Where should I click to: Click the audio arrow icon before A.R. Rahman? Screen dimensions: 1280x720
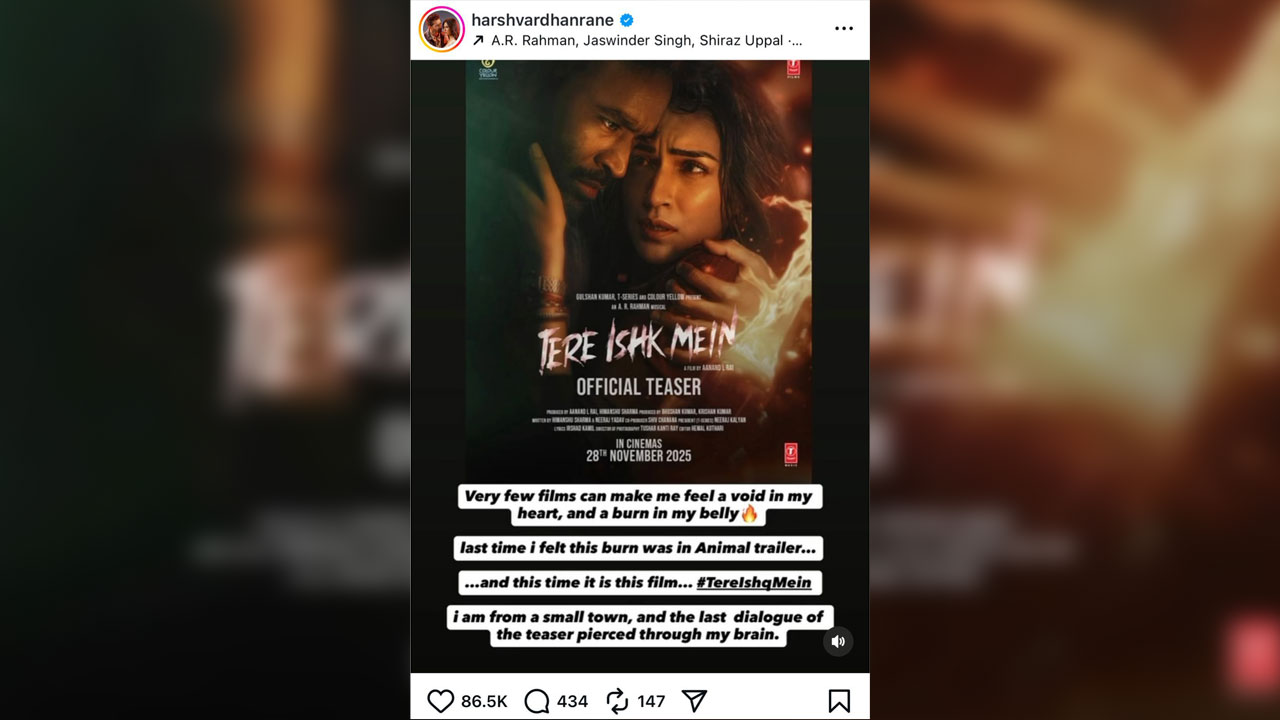point(478,41)
